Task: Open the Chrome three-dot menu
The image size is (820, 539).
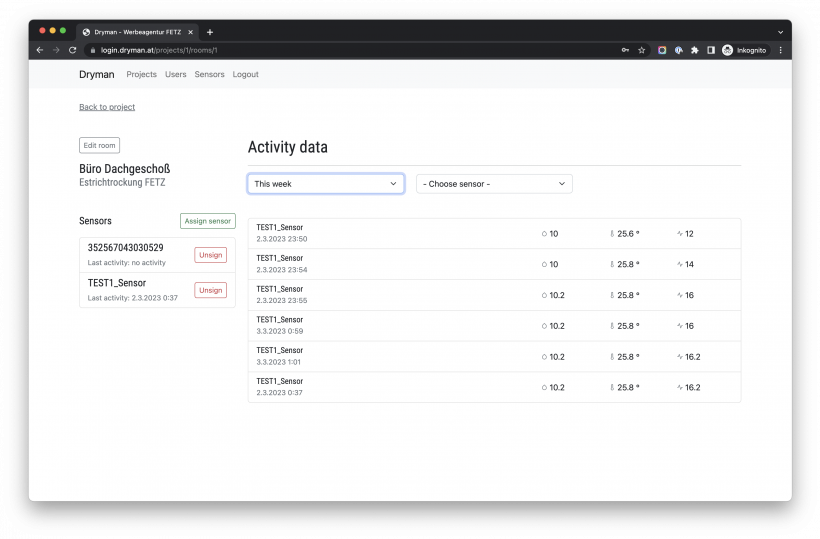Action: (x=780, y=50)
